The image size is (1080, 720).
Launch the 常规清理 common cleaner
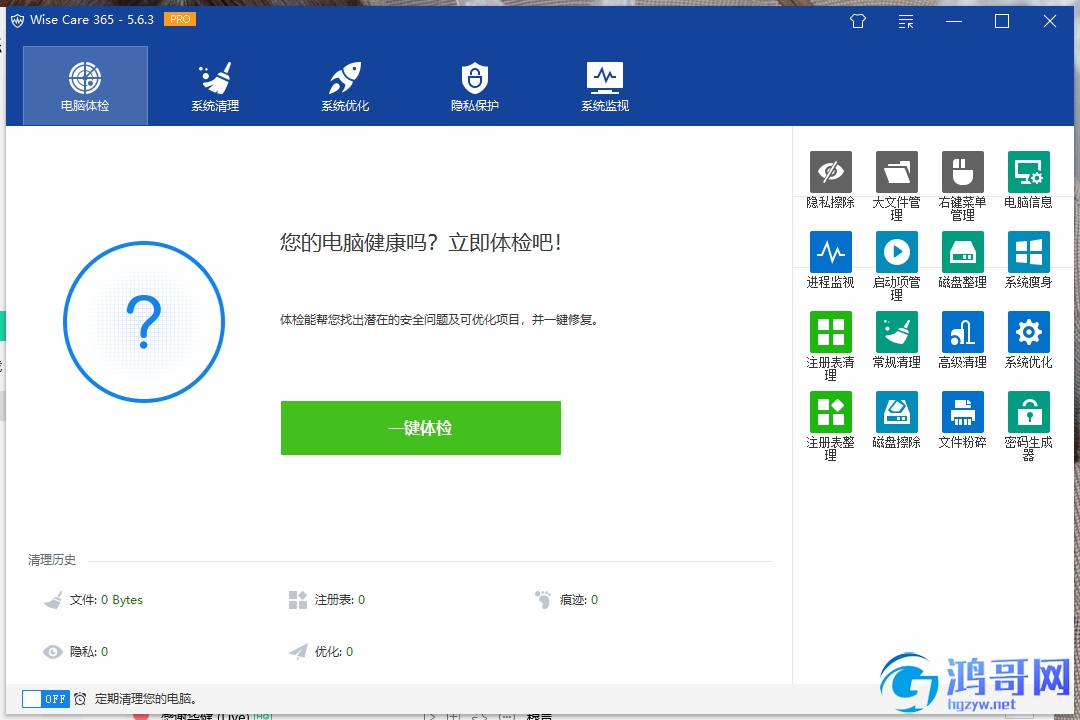[897, 339]
